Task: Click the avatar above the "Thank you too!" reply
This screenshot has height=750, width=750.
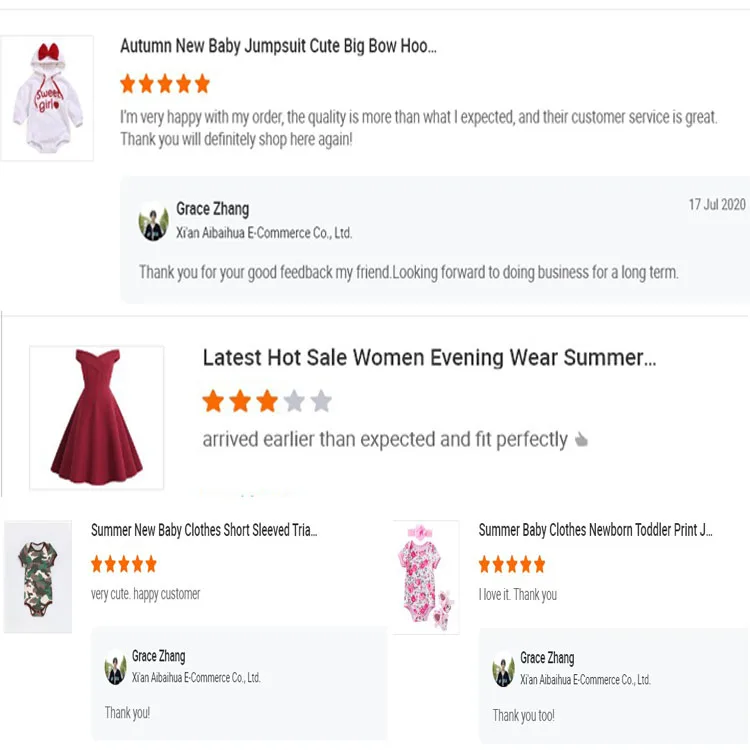Action: click(503, 670)
